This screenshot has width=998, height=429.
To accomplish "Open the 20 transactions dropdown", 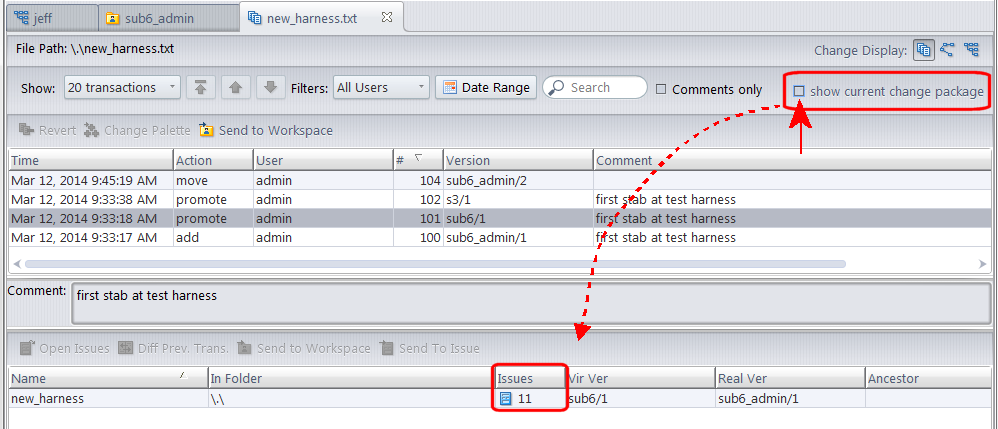I will [x=122, y=88].
